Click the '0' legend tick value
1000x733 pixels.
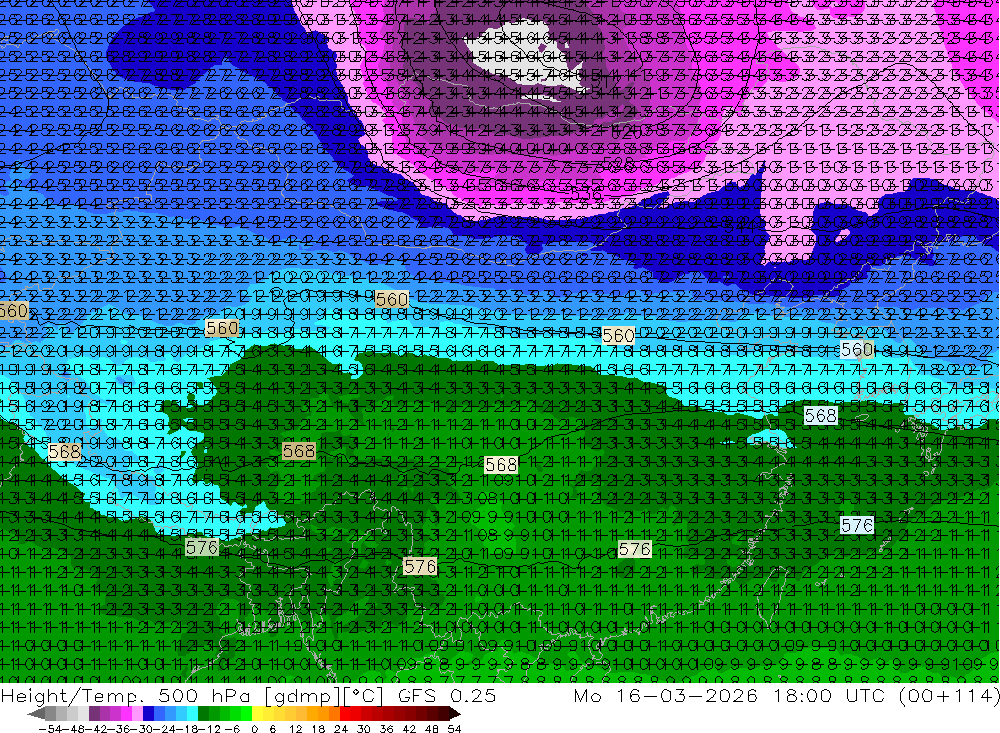point(254,729)
